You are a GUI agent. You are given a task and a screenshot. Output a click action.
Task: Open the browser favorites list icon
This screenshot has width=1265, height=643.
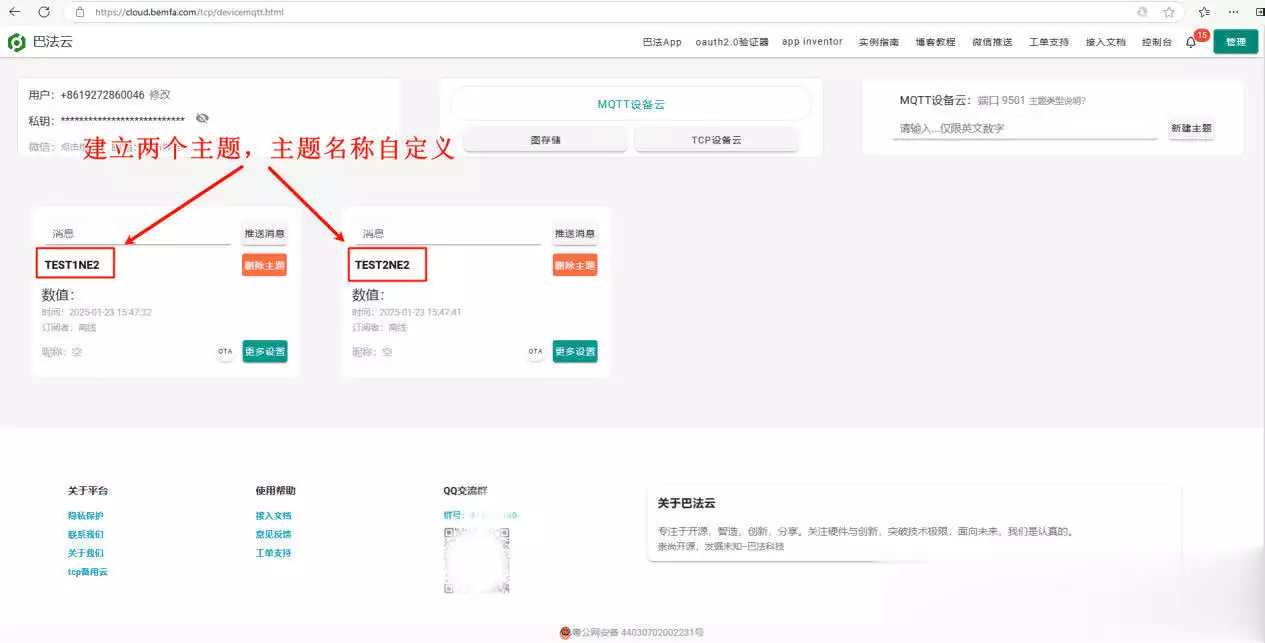[x=1204, y=12]
